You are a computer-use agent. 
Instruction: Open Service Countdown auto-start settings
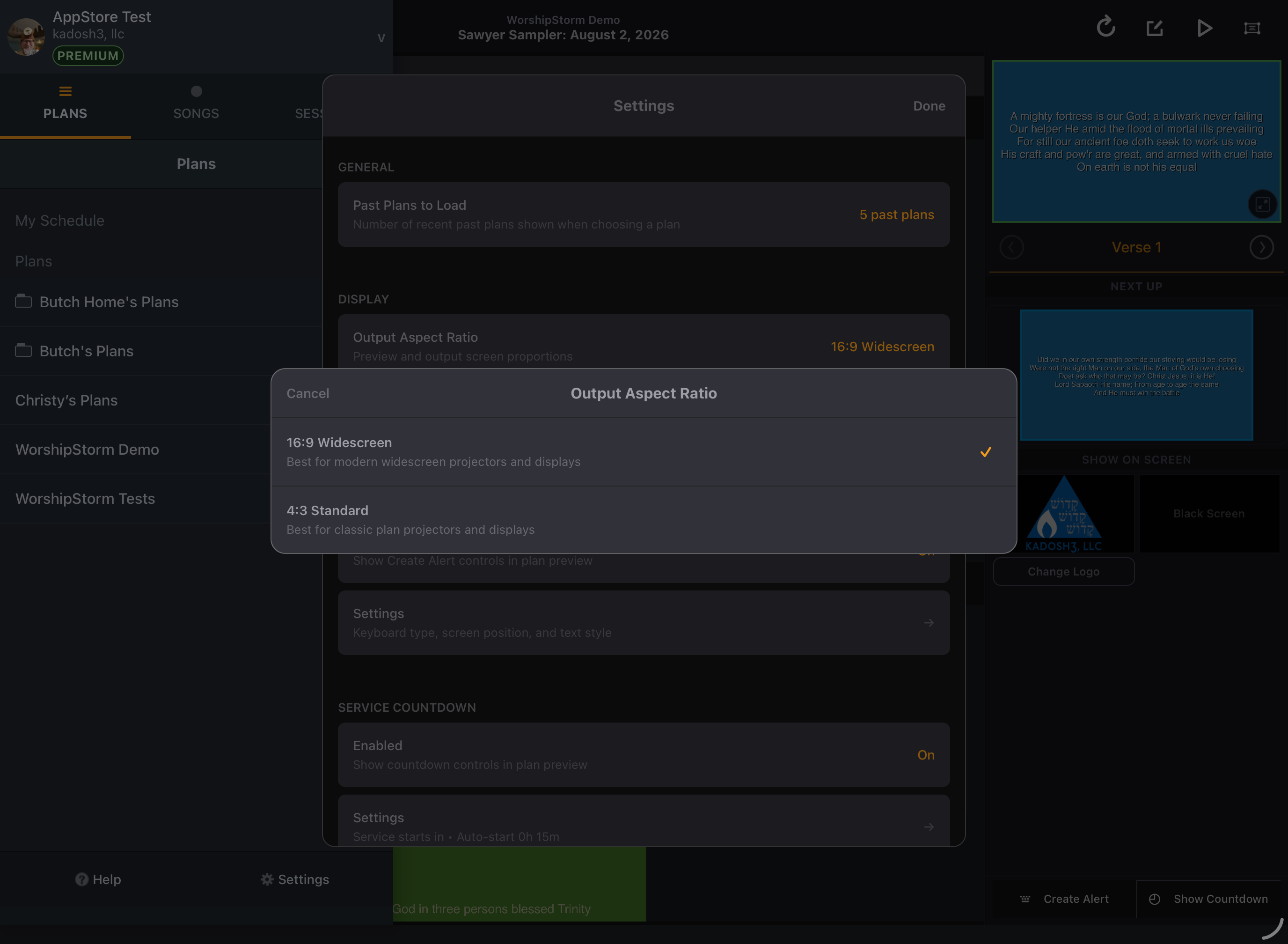644,820
